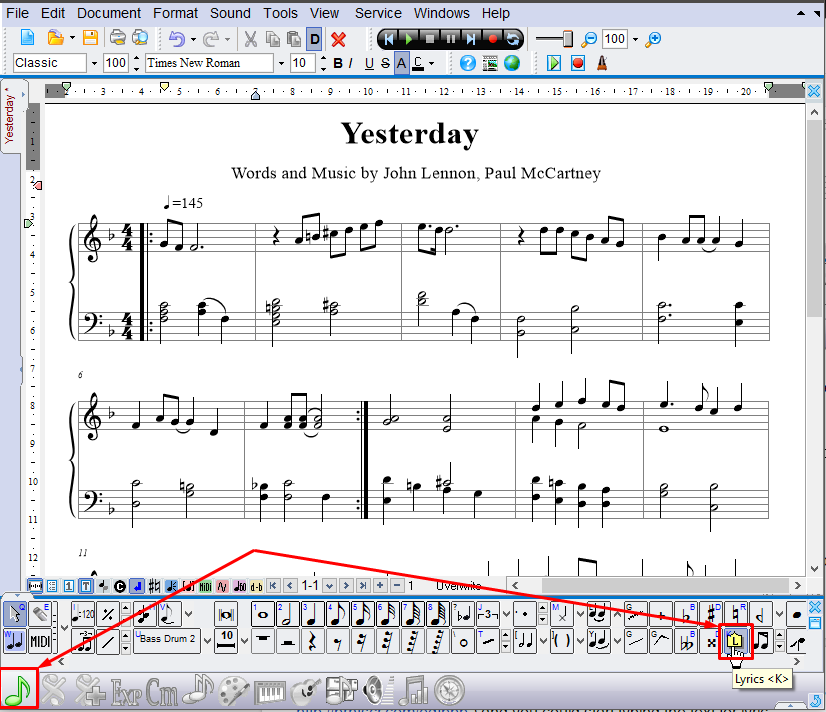
Task: Apply a natural accidental
Action: click(735, 614)
